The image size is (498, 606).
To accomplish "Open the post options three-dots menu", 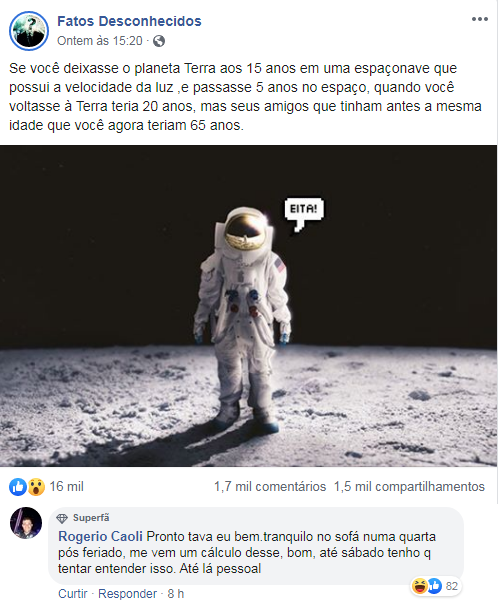I will 479,19.
